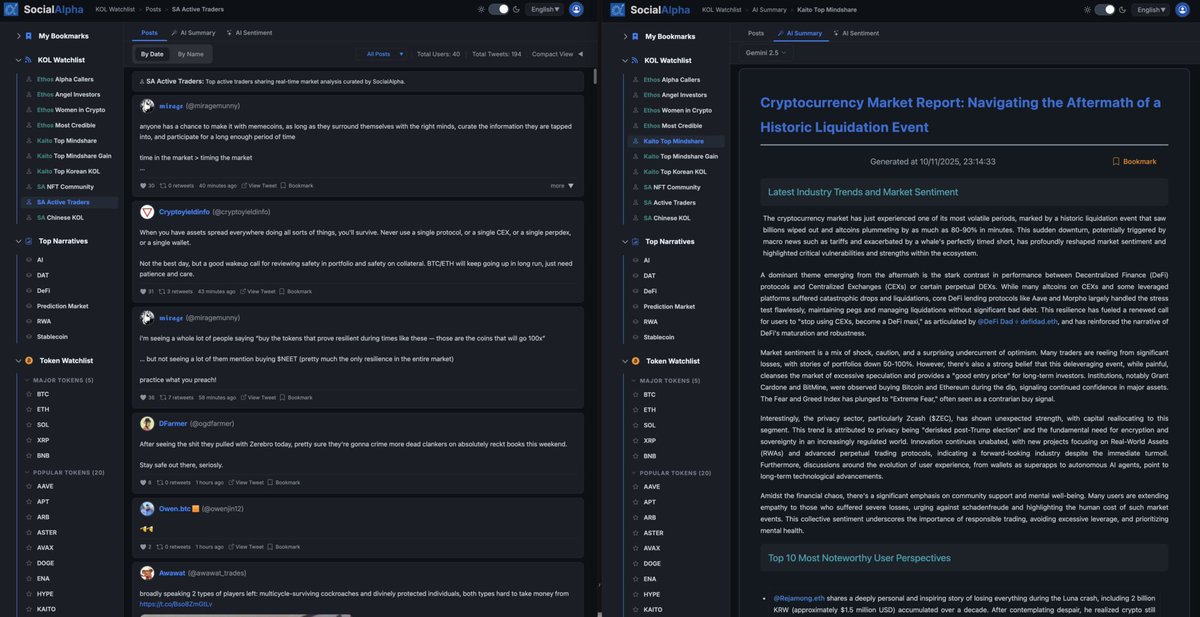This screenshot has width=1200, height=617.
Task: Bookmark the first mirage post
Action: point(296,185)
